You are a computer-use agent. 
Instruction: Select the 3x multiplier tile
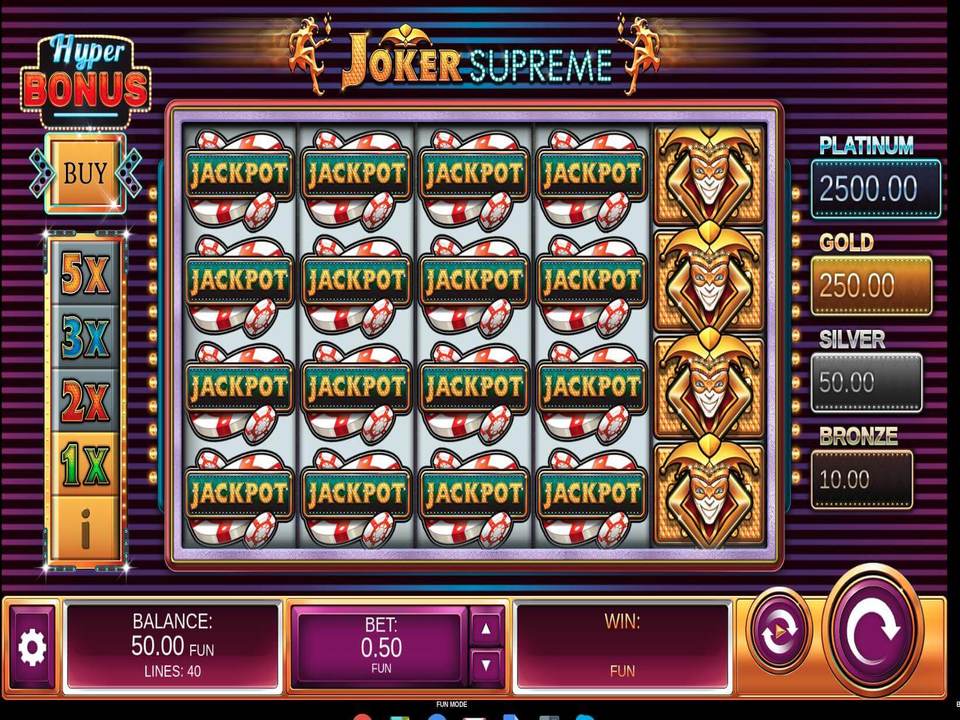point(85,337)
